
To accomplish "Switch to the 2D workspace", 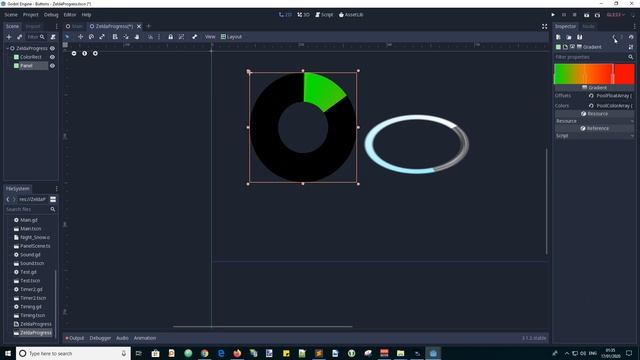I will click(x=285, y=15).
